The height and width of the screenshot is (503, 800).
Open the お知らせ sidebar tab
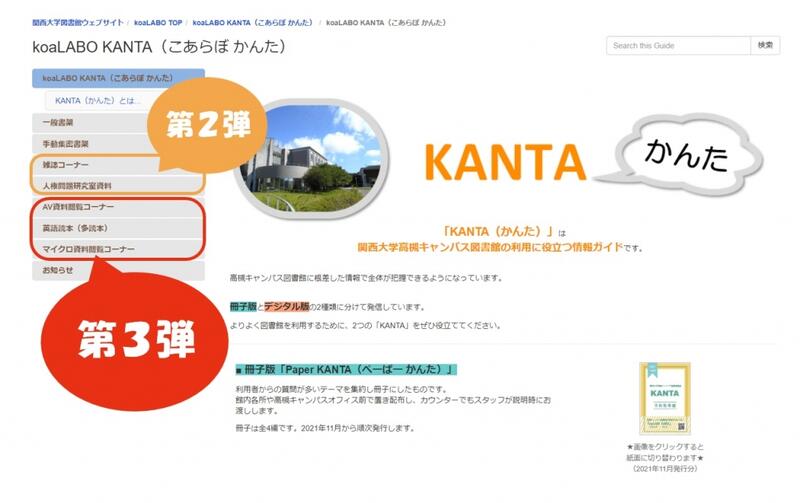click(x=58, y=270)
